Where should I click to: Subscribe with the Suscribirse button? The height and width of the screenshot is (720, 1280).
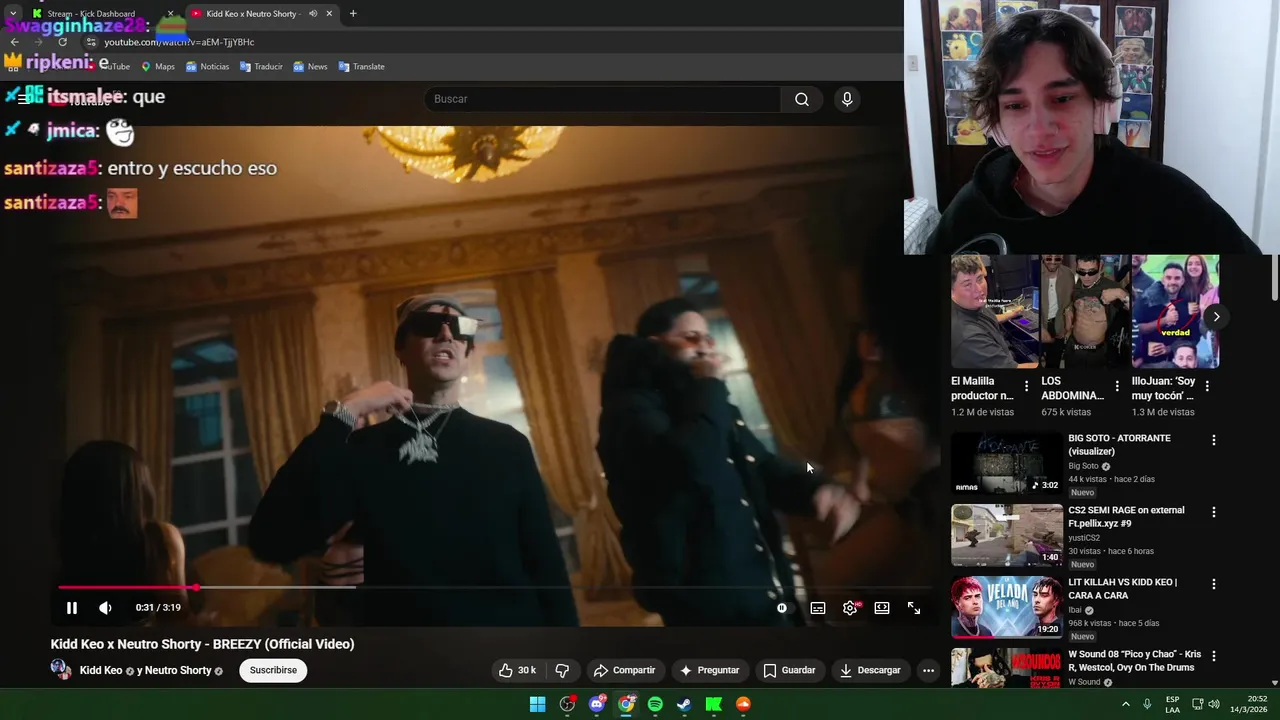point(273,670)
